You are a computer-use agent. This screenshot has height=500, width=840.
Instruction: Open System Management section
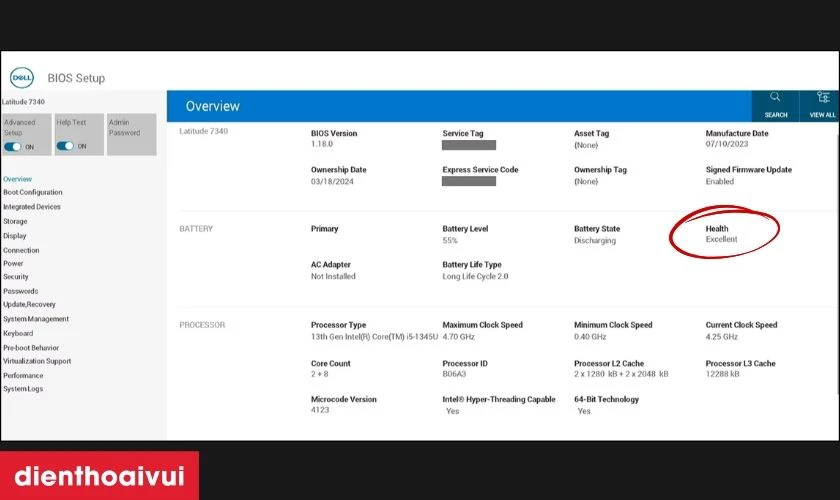36,318
